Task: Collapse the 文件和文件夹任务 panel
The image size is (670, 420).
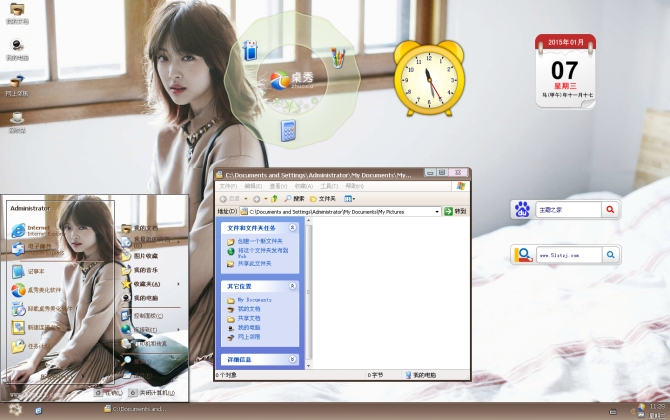Action: (x=292, y=228)
